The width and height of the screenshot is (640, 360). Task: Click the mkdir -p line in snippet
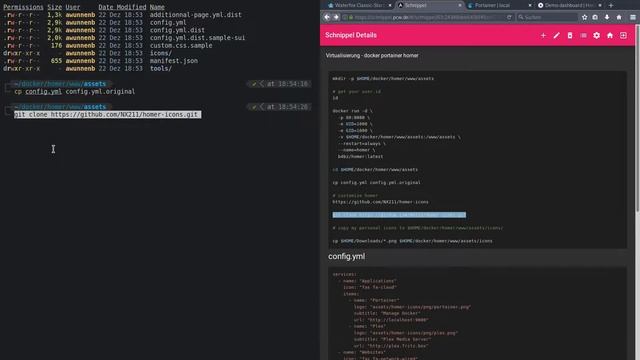(x=383, y=78)
